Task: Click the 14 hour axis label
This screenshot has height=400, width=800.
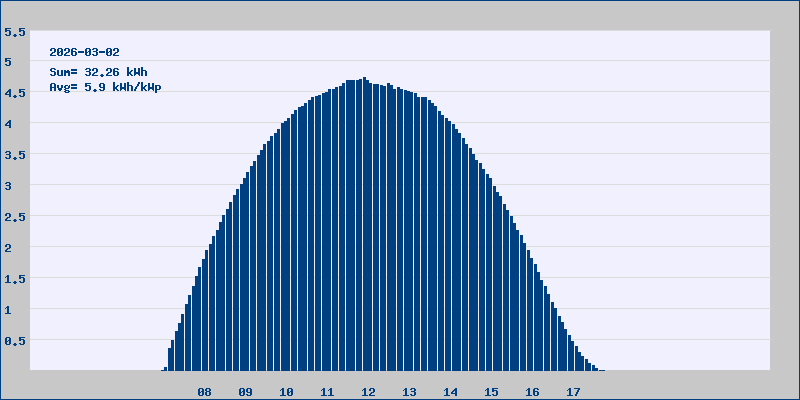Action: 450,391
